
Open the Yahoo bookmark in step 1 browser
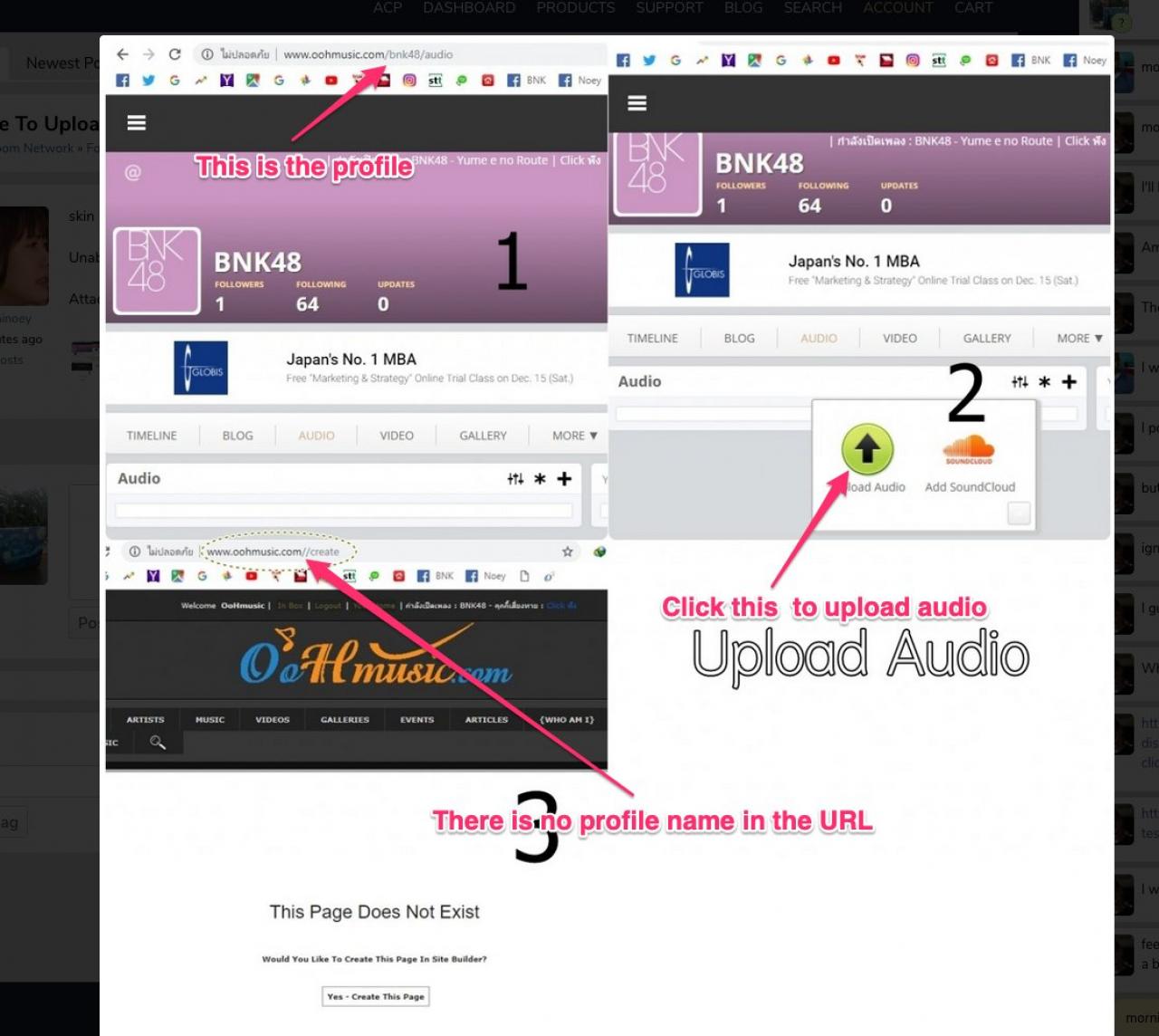(x=226, y=81)
